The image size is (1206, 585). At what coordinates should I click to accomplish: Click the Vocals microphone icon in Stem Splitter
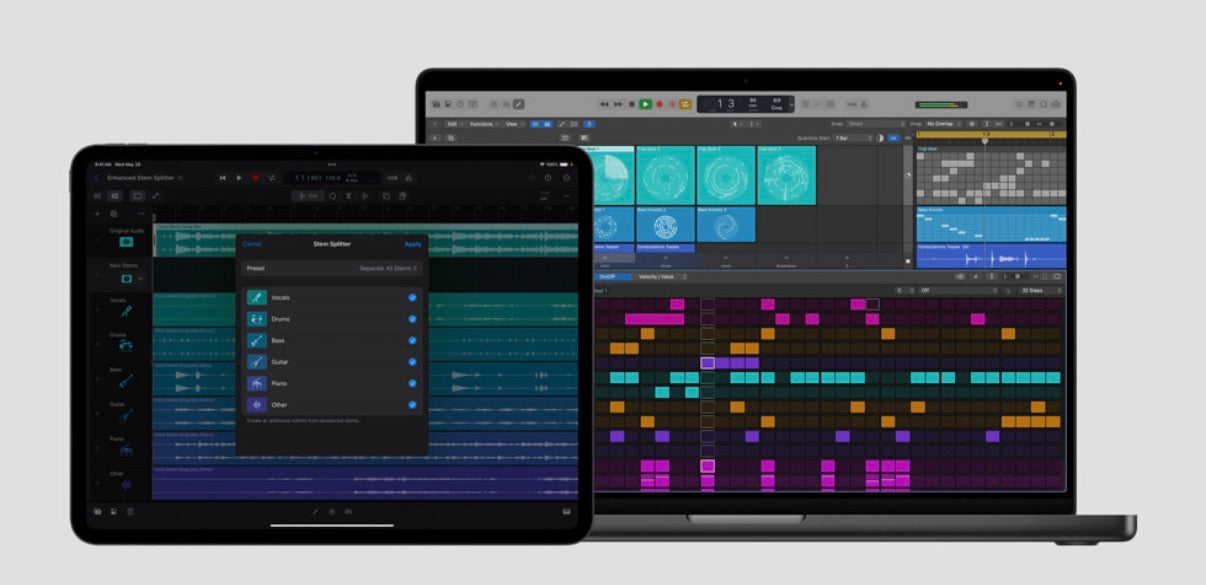point(257,298)
